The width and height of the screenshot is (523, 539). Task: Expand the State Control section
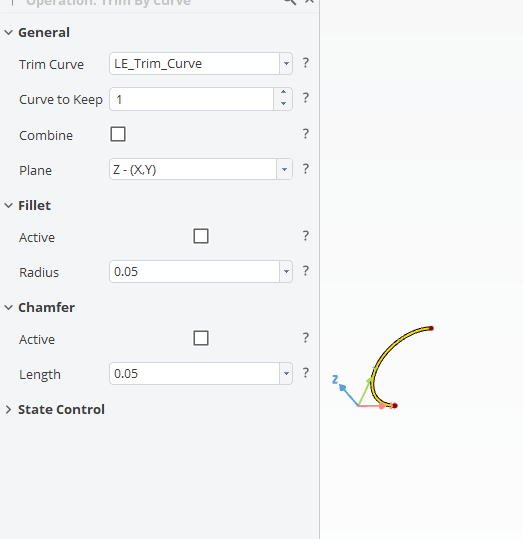tap(8, 409)
